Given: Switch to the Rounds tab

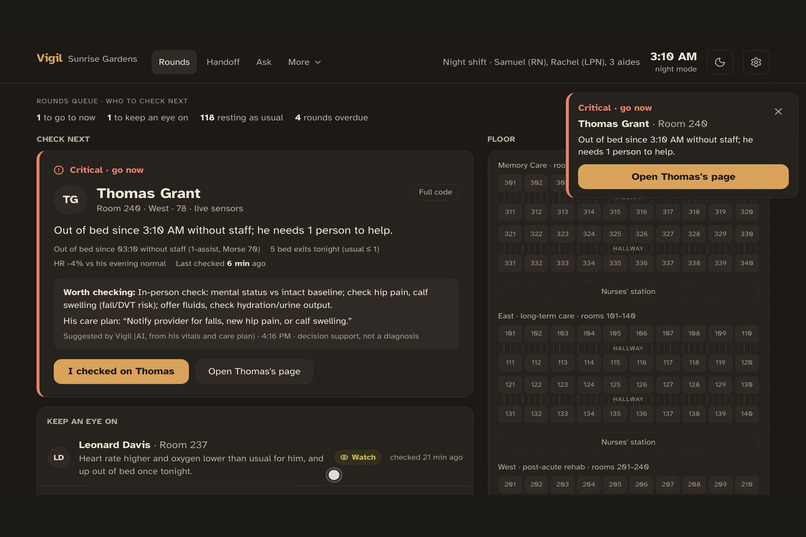Looking at the screenshot, I should 174,62.
